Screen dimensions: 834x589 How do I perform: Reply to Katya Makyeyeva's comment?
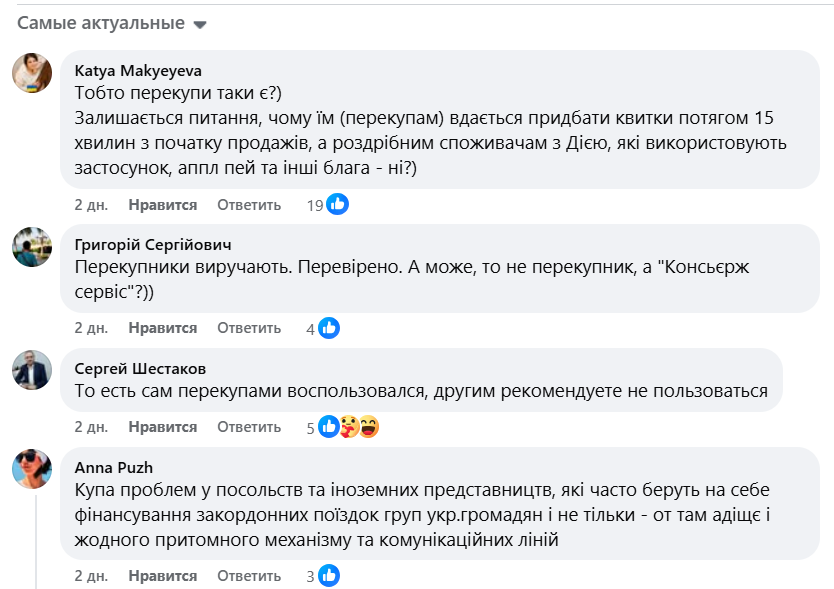pos(249,205)
